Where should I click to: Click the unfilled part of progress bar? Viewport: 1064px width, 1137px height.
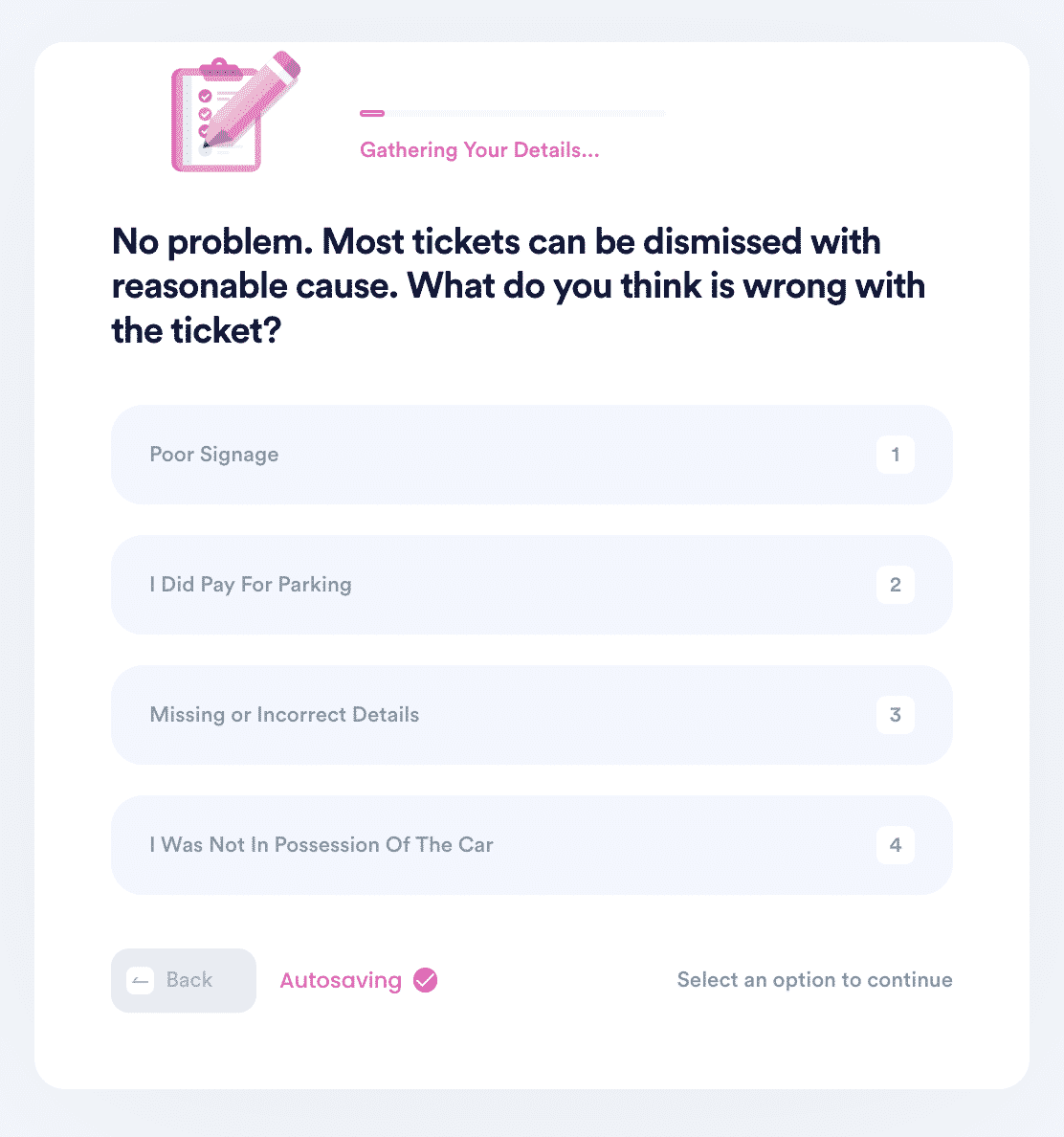tap(524, 113)
